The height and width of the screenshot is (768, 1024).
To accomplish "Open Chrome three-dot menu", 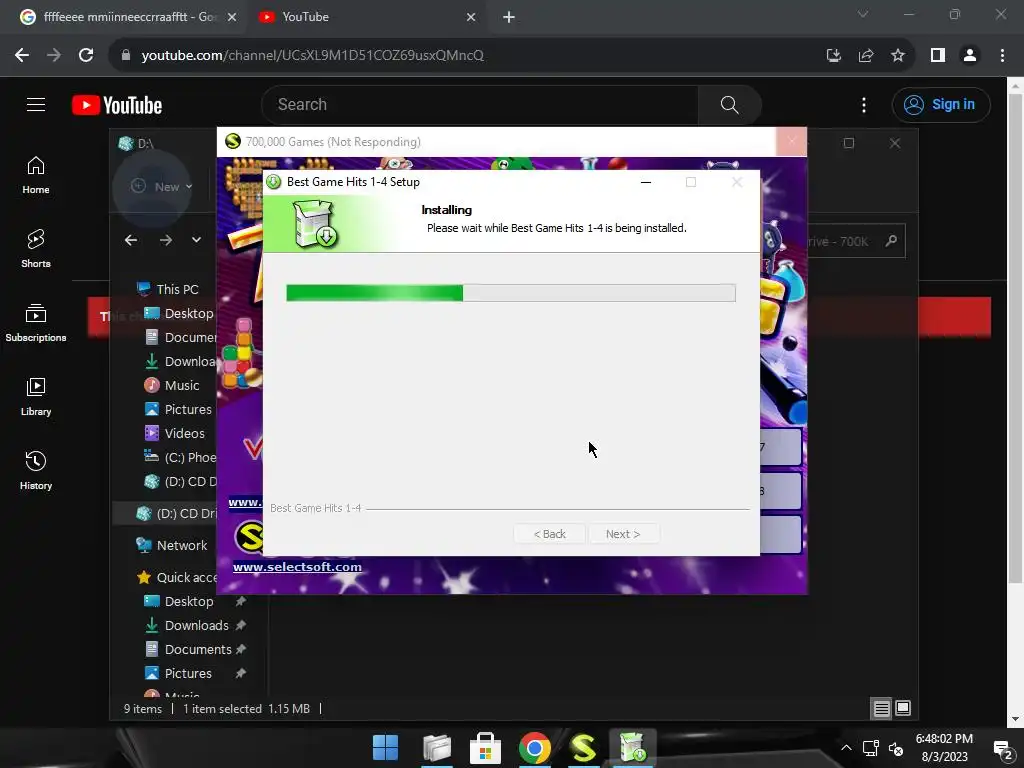I will click(x=1002, y=56).
